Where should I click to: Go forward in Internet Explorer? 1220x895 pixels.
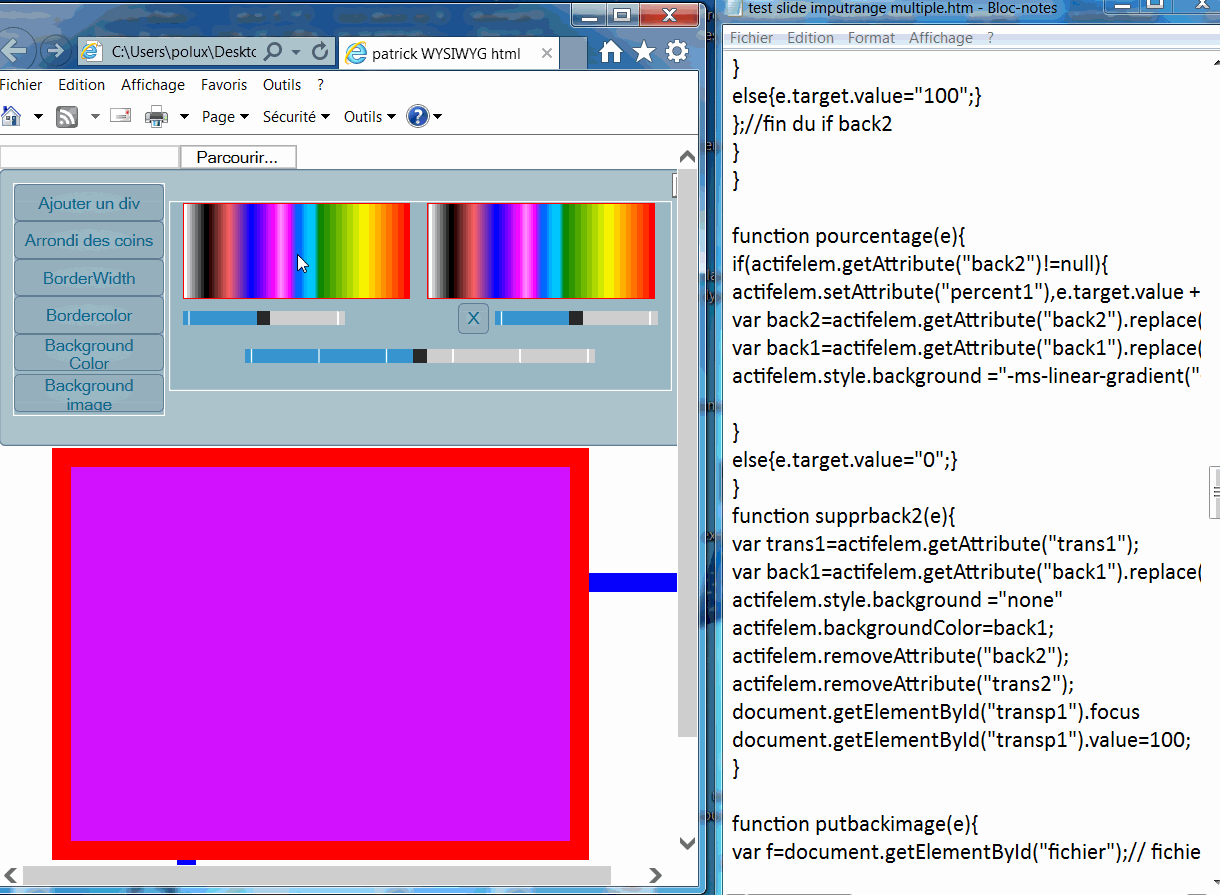tap(55, 51)
